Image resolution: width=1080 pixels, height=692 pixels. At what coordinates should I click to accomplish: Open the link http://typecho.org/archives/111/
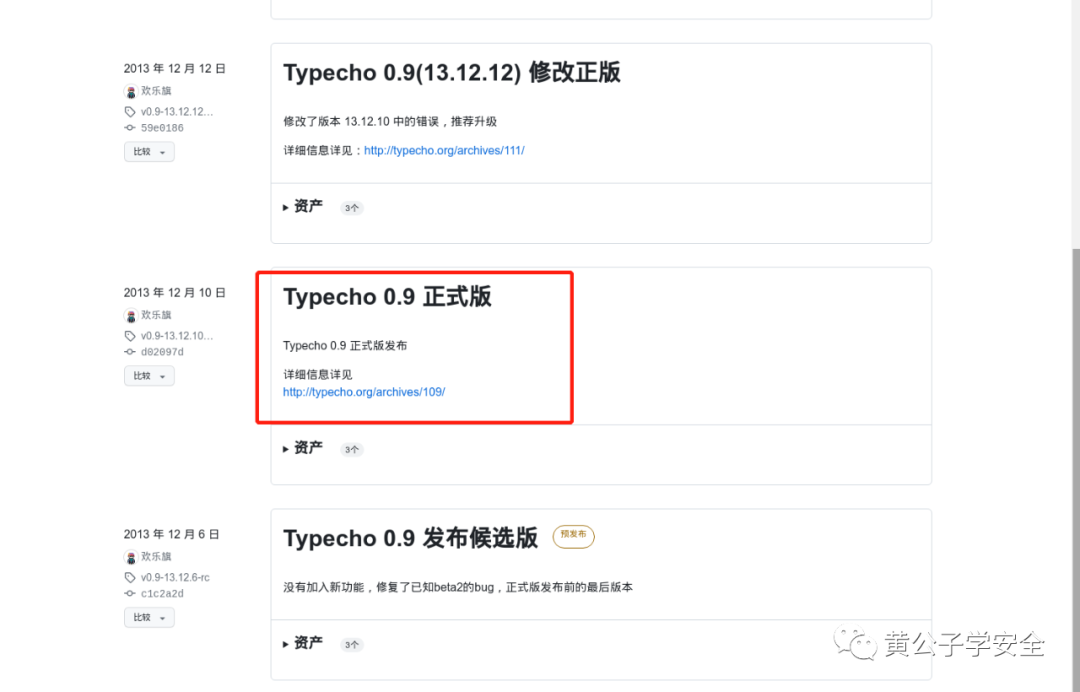(x=444, y=149)
